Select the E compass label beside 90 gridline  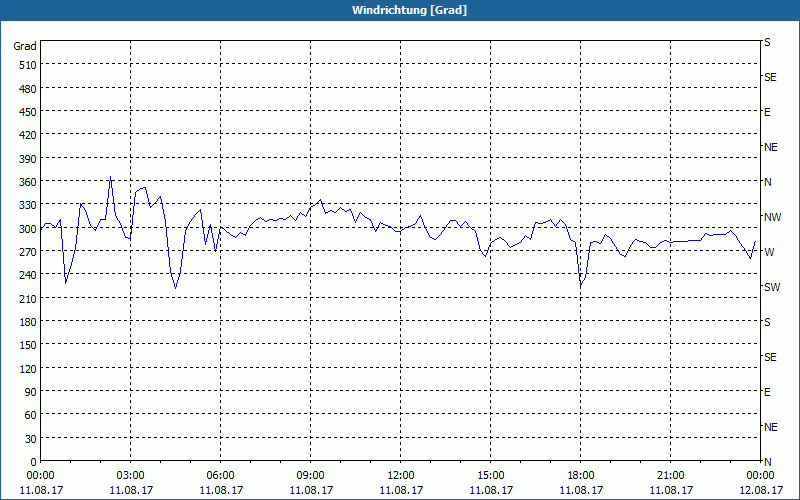767,392
